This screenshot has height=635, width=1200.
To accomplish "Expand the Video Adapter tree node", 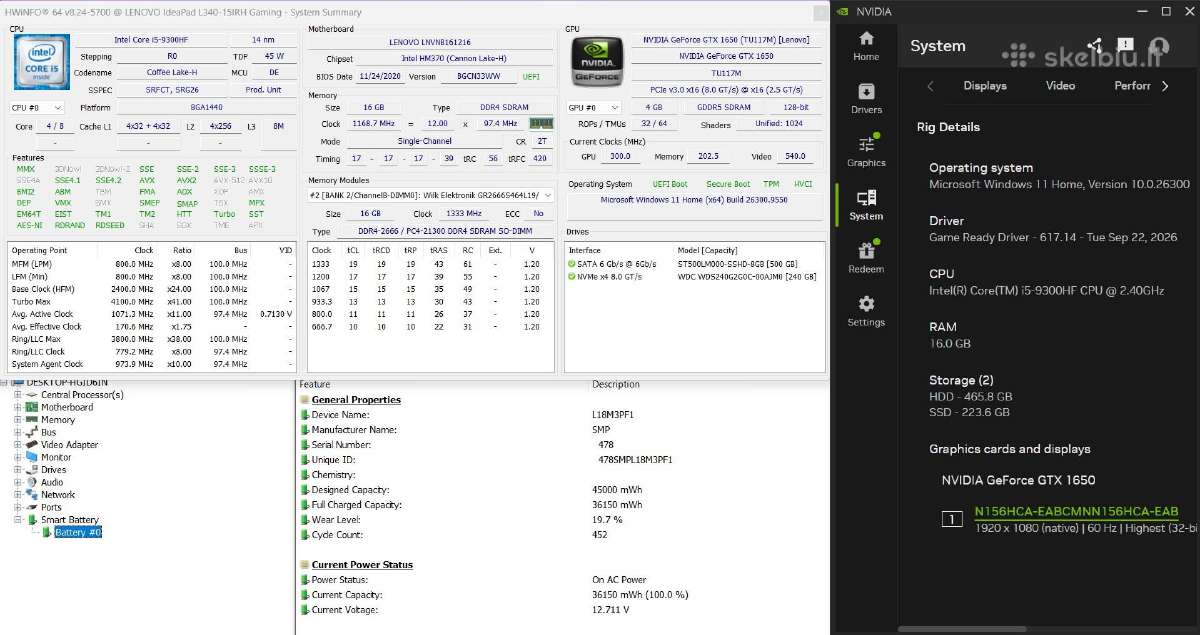I will pos(18,444).
